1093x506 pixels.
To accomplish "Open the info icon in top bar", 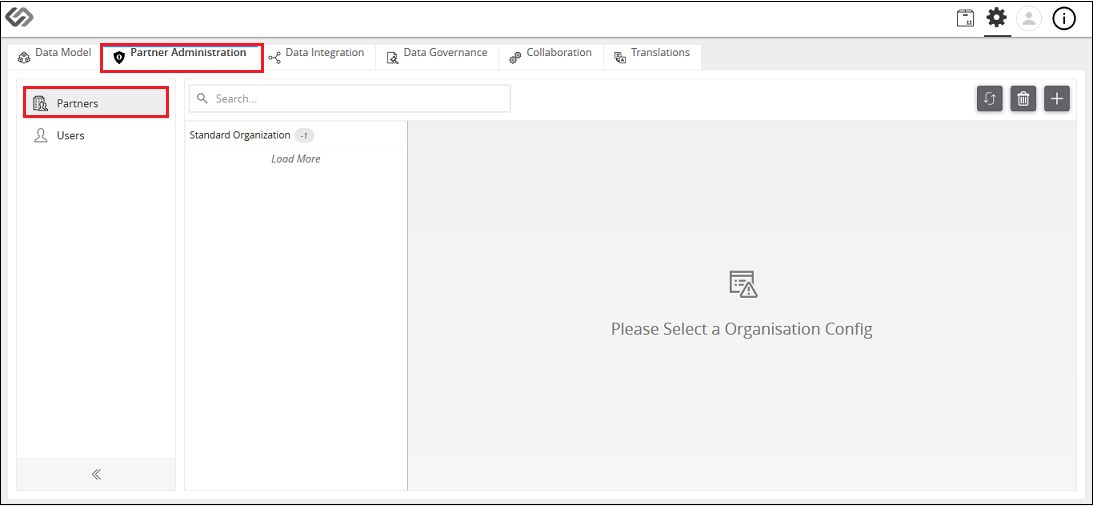I will 1064,20.
